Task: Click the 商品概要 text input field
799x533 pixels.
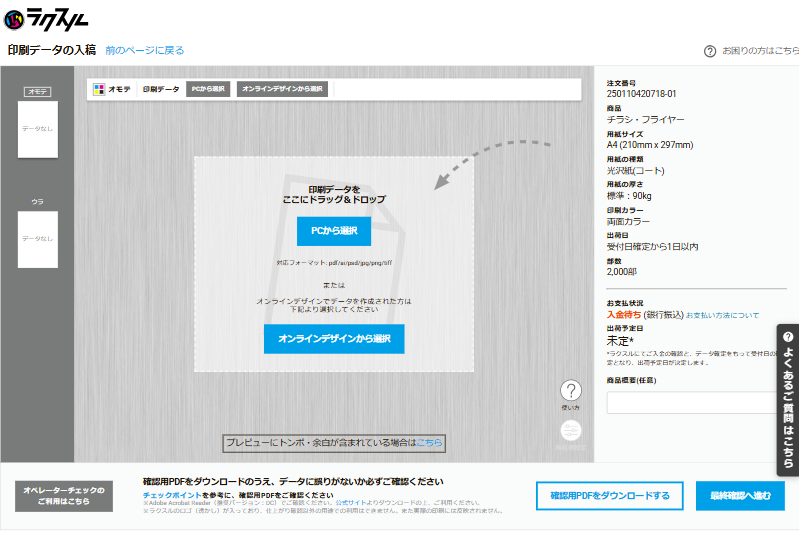Action: [690, 402]
